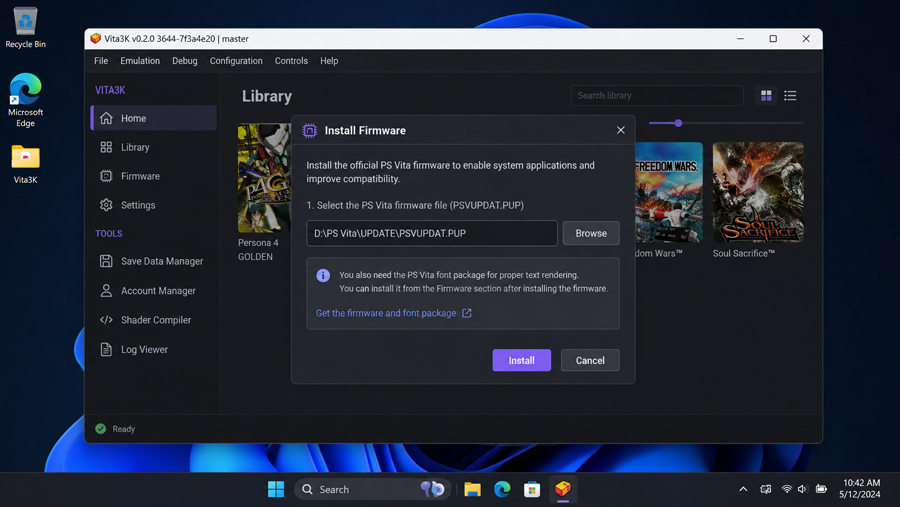This screenshot has width=900, height=507.
Task: Click the Install Firmware chip icon
Action: [x=309, y=131]
